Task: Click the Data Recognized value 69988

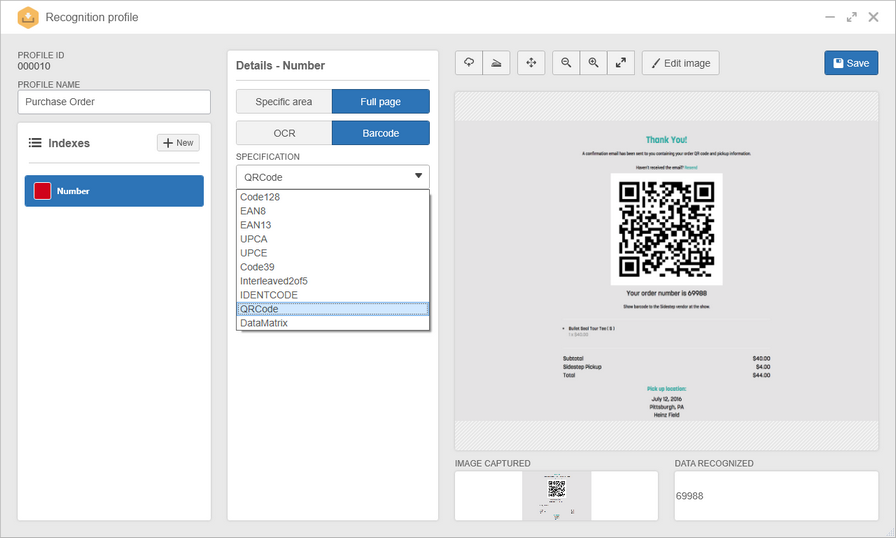Action: point(690,496)
